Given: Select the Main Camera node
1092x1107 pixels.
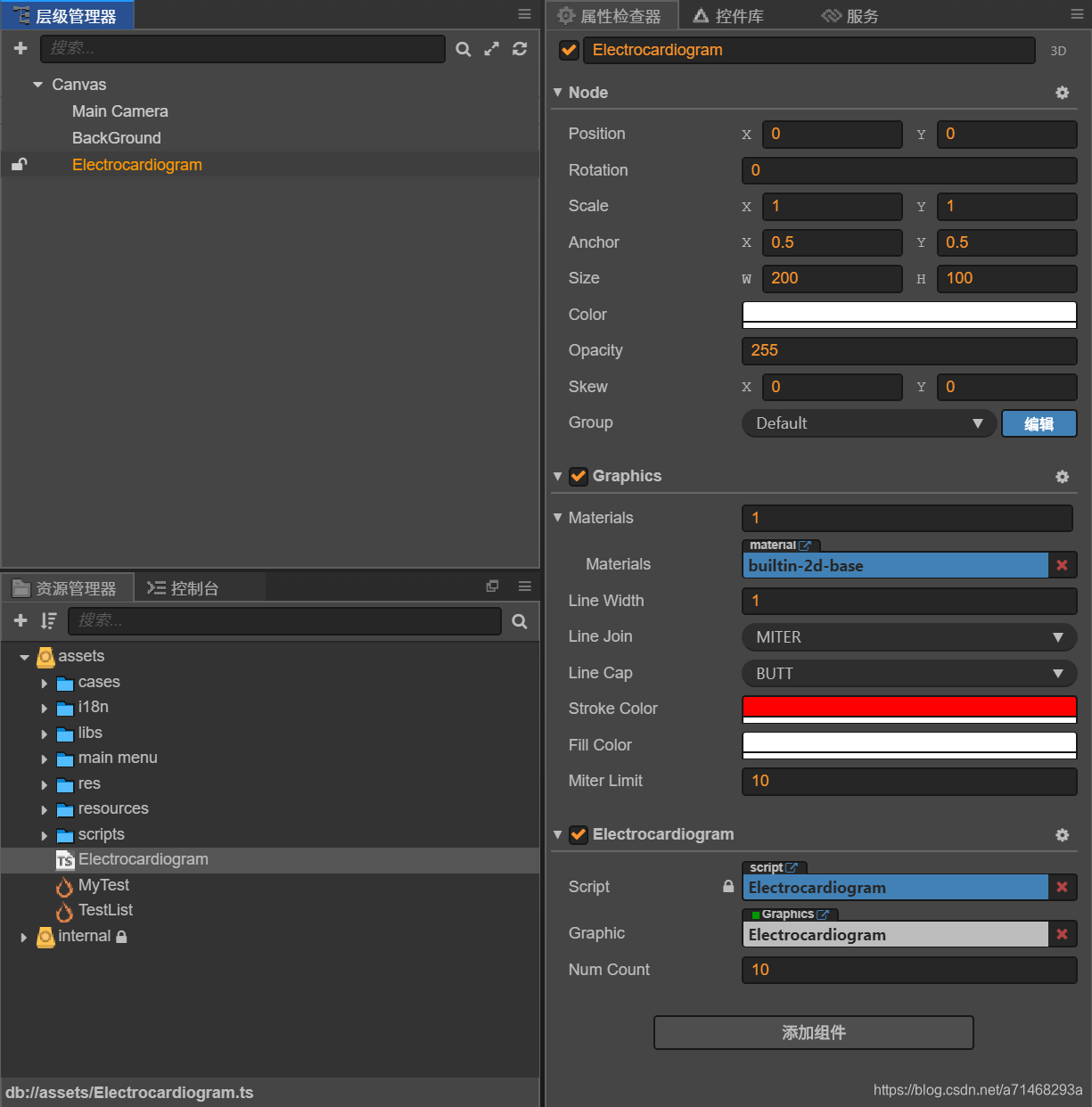Looking at the screenshot, I should click(120, 111).
